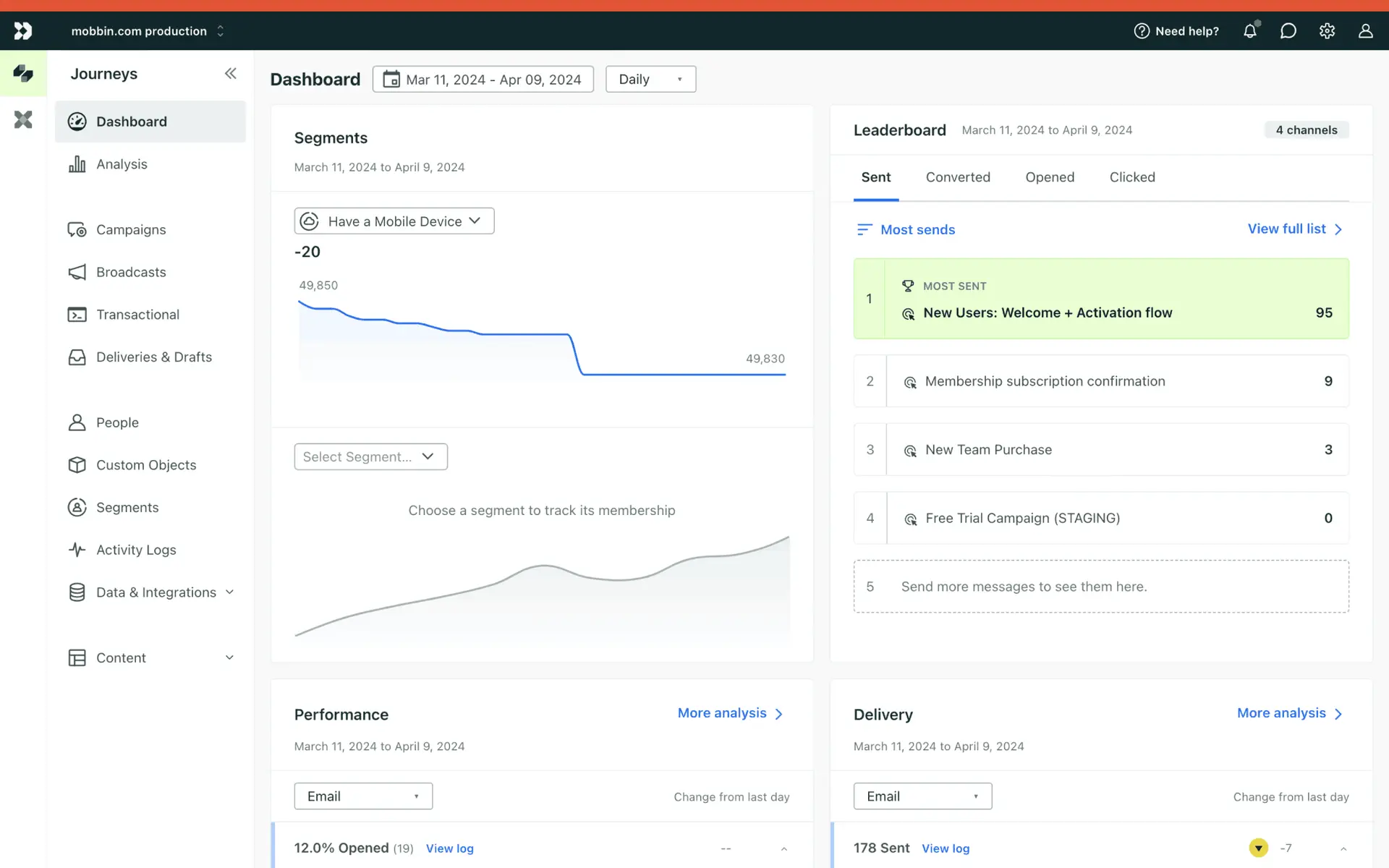This screenshot has height=868, width=1389.
Task: Open the Daily interval dropdown
Action: click(650, 80)
